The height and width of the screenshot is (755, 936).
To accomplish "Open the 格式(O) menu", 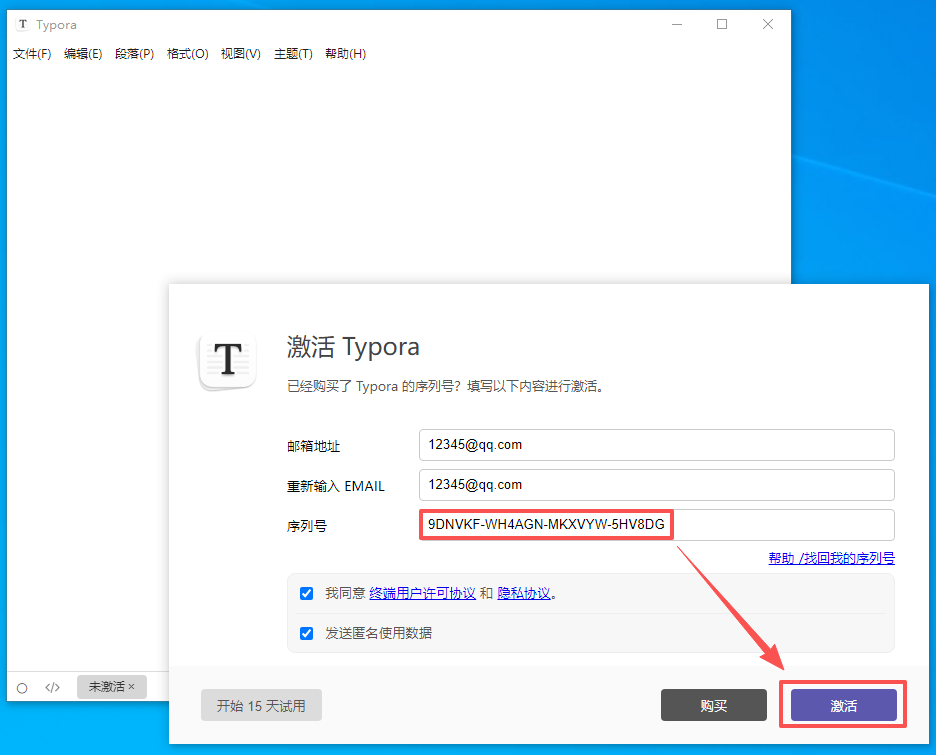I will 187,54.
